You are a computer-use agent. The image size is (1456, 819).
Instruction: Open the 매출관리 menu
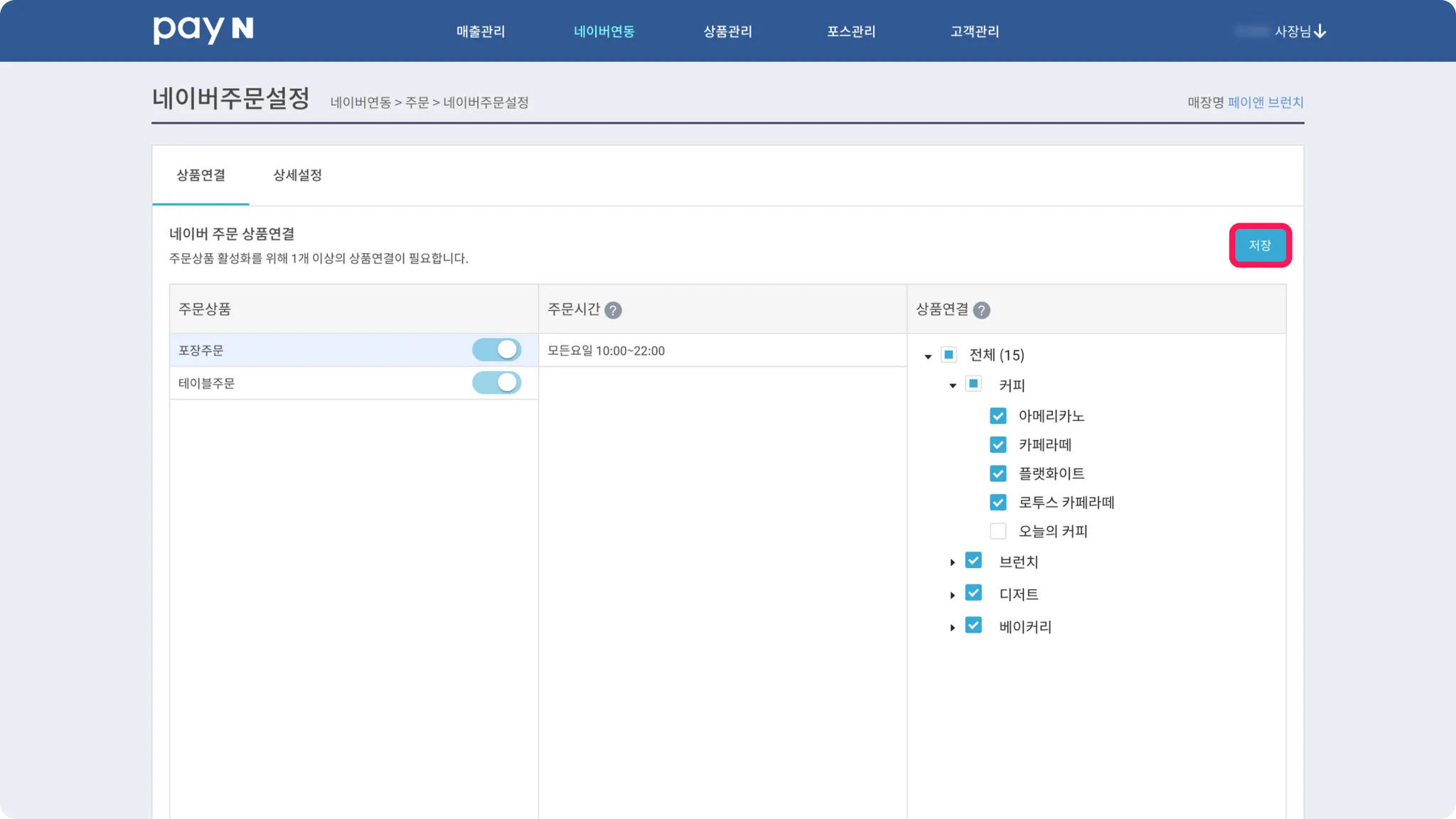(x=481, y=31)
